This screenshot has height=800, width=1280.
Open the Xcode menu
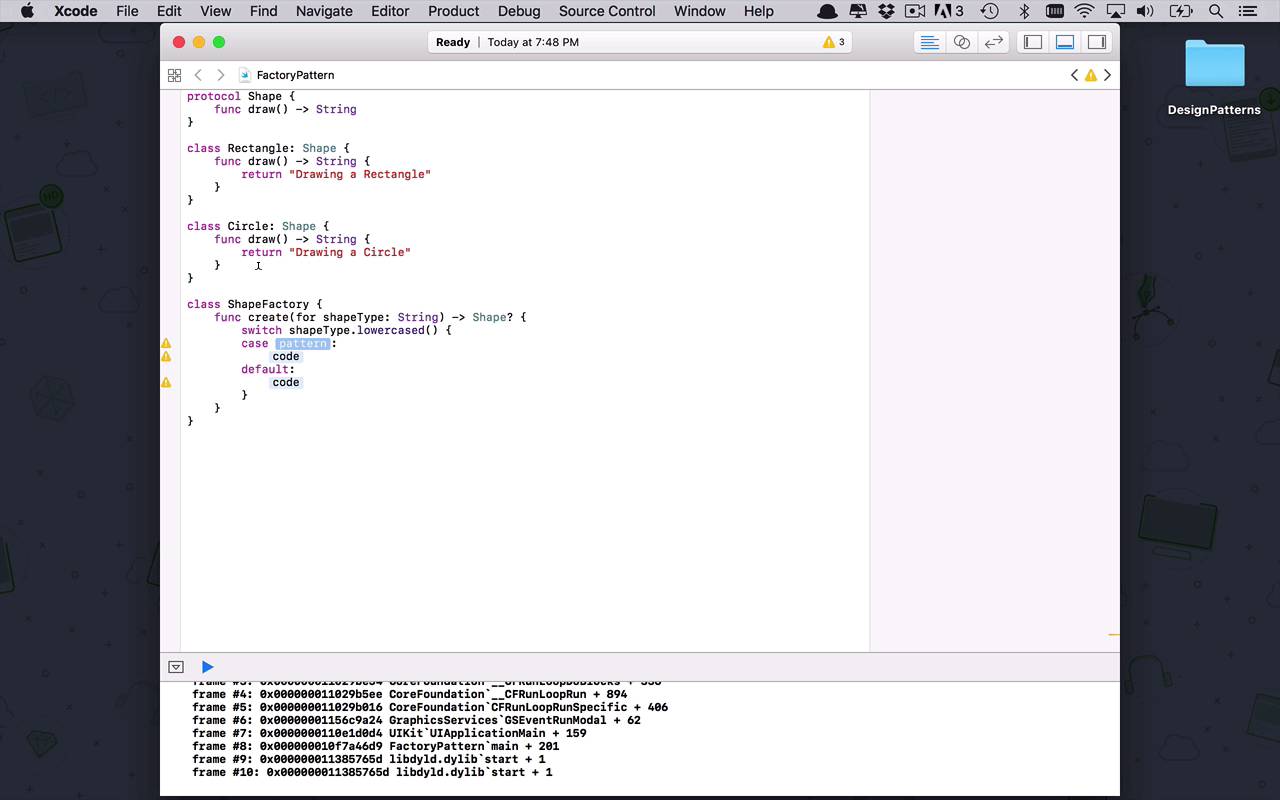tap(75, 11)
